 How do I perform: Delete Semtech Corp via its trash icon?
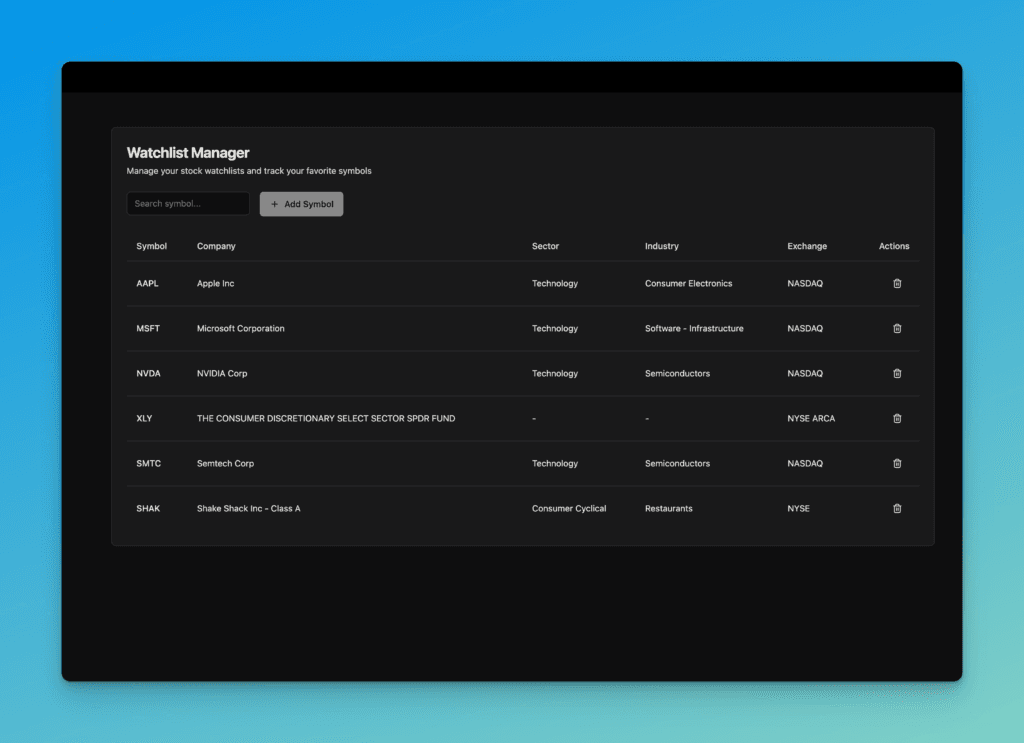(x=897, y=463)
